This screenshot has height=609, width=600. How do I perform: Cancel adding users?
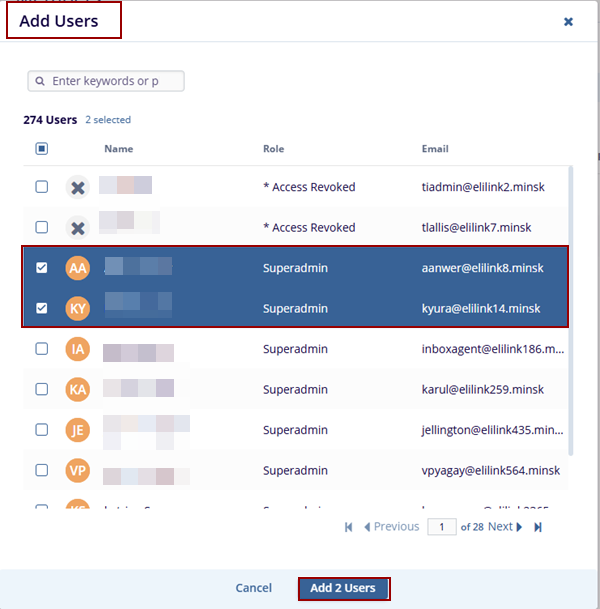click(x=253, y=588)
